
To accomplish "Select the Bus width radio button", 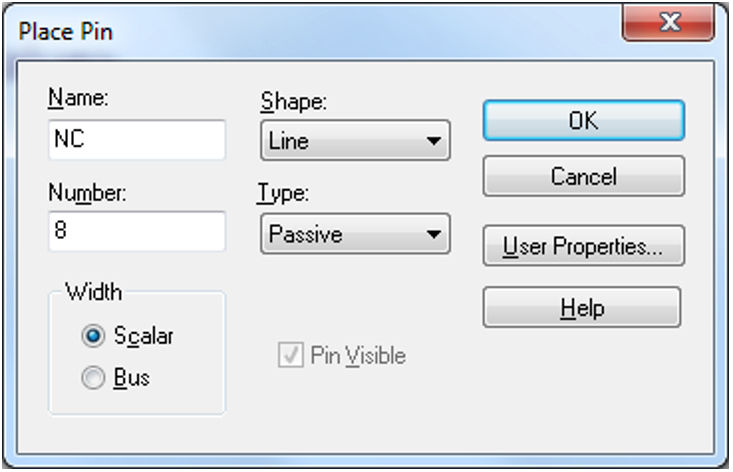I will [94, 379].
